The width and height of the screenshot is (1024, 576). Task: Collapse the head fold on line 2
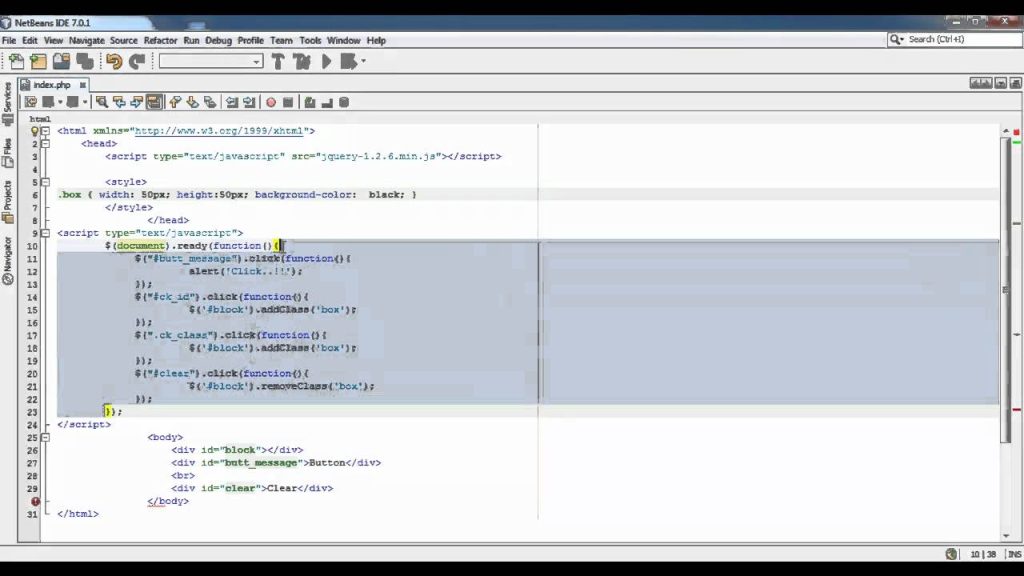45,144
